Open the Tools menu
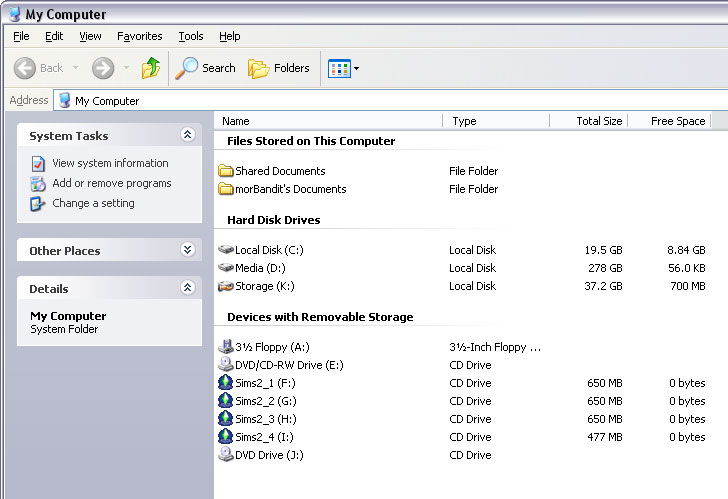The width and height of the screenshot is (728, 499). pos(190,36)
